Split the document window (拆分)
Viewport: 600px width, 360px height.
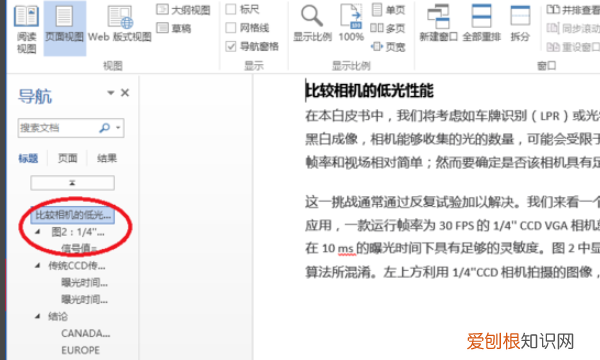click(520, 23)
